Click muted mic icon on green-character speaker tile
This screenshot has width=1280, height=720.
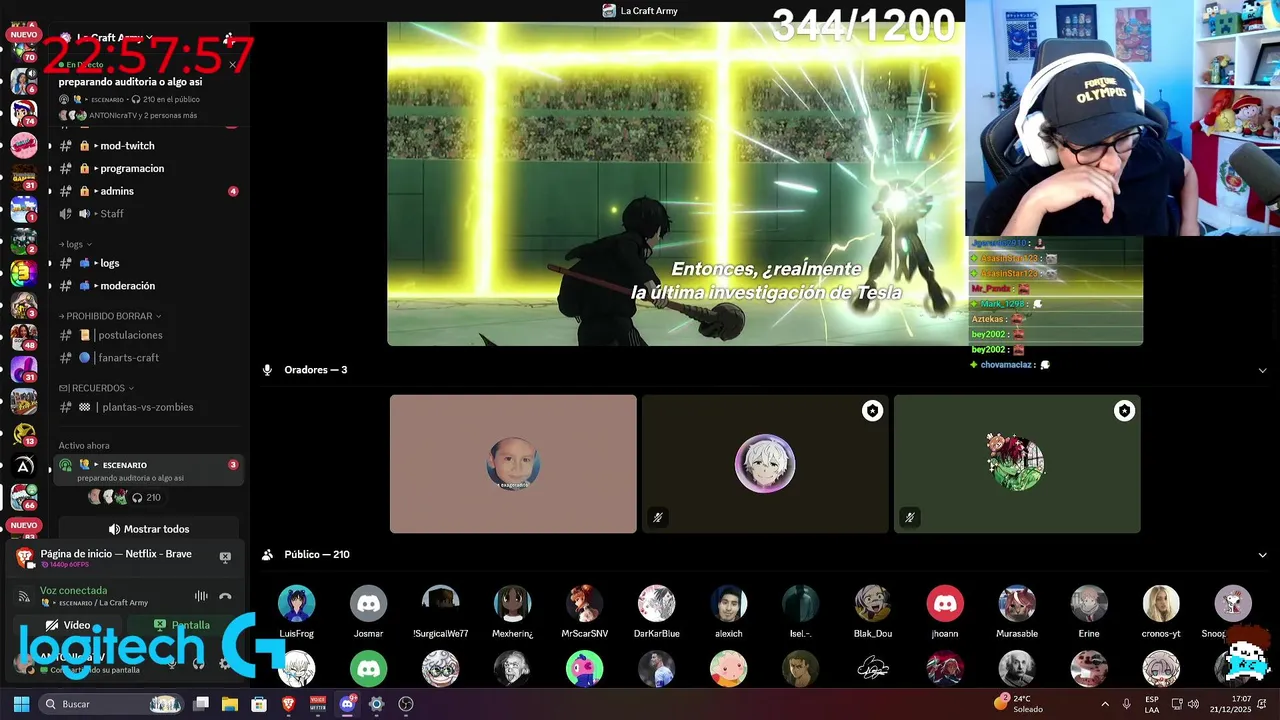pos(910,517)
